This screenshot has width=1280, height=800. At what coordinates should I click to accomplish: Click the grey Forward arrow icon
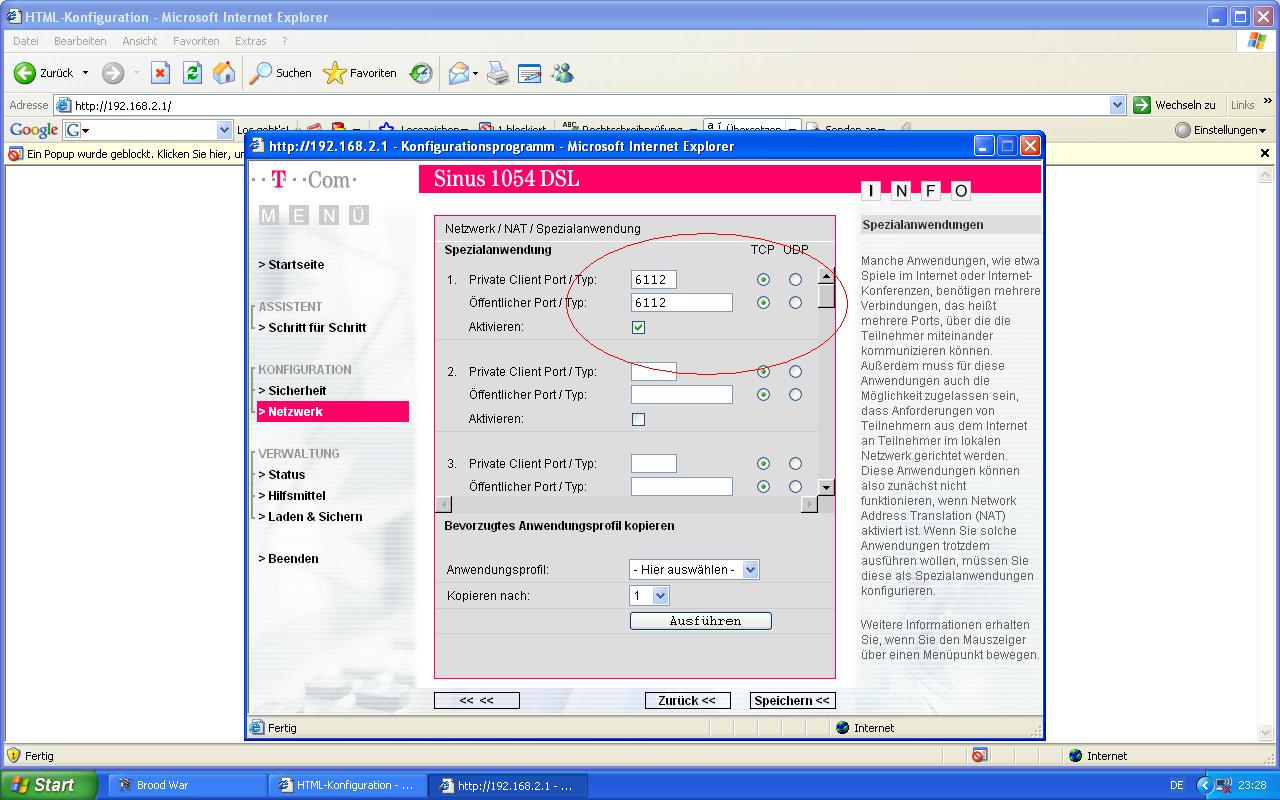click(x=113, y=73)
